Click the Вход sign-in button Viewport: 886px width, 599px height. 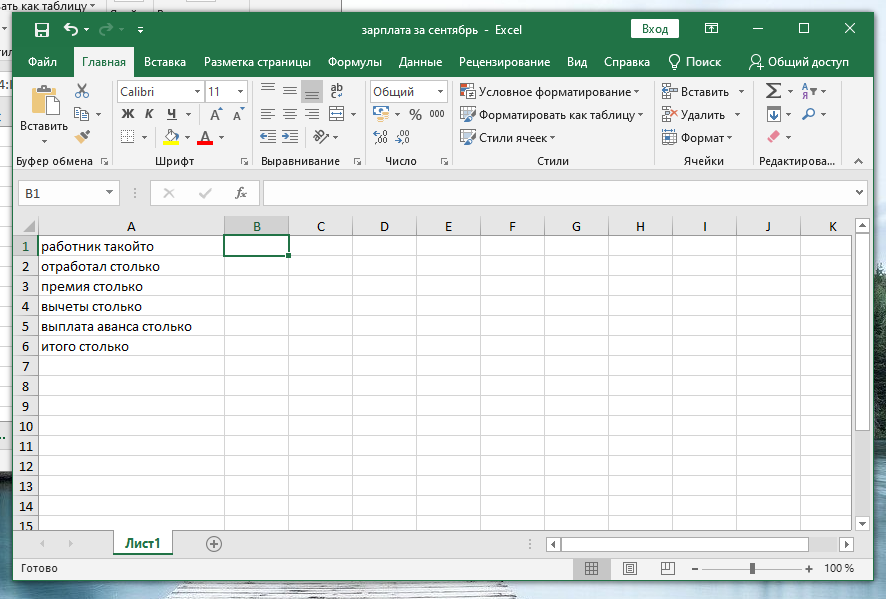[x=655, y=29]
